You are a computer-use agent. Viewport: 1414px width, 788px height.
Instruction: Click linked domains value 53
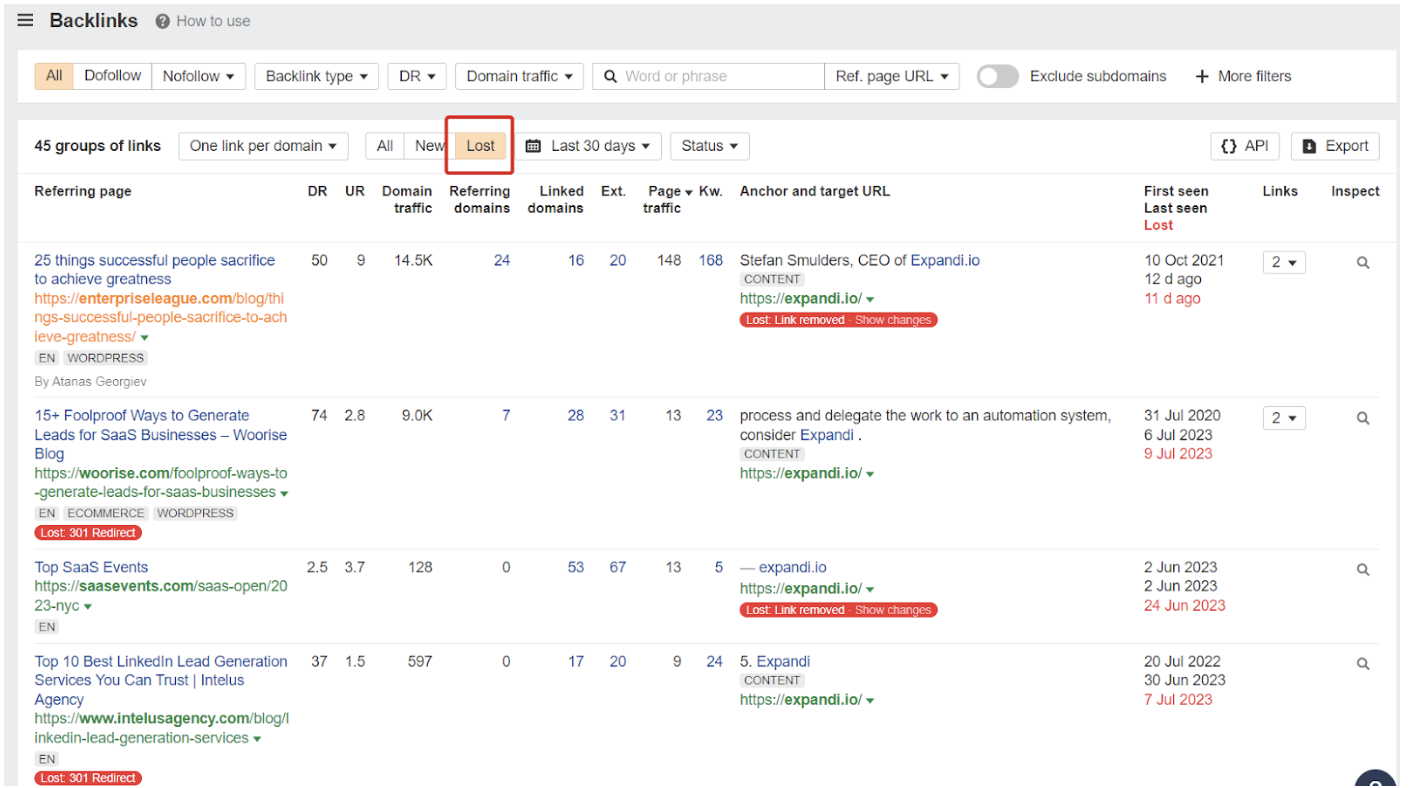[576, 567]
